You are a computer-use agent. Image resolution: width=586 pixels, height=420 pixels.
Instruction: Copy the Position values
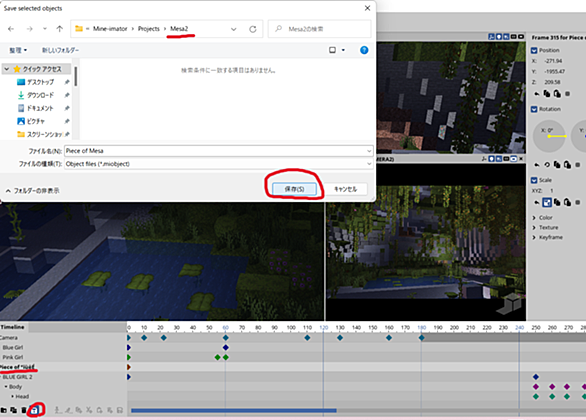[547, 94]
